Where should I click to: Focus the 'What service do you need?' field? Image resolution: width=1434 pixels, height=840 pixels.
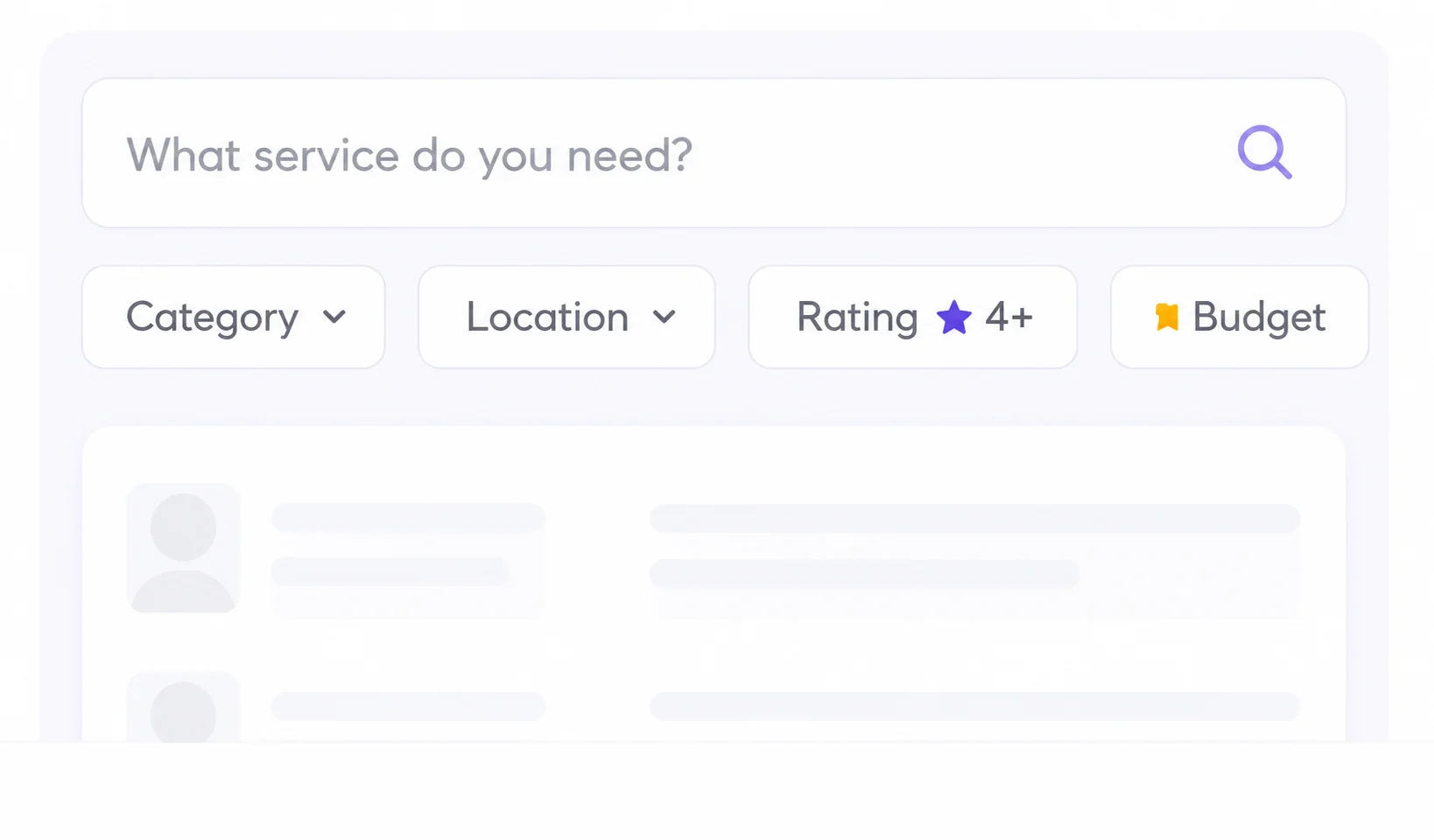point(713,153)
